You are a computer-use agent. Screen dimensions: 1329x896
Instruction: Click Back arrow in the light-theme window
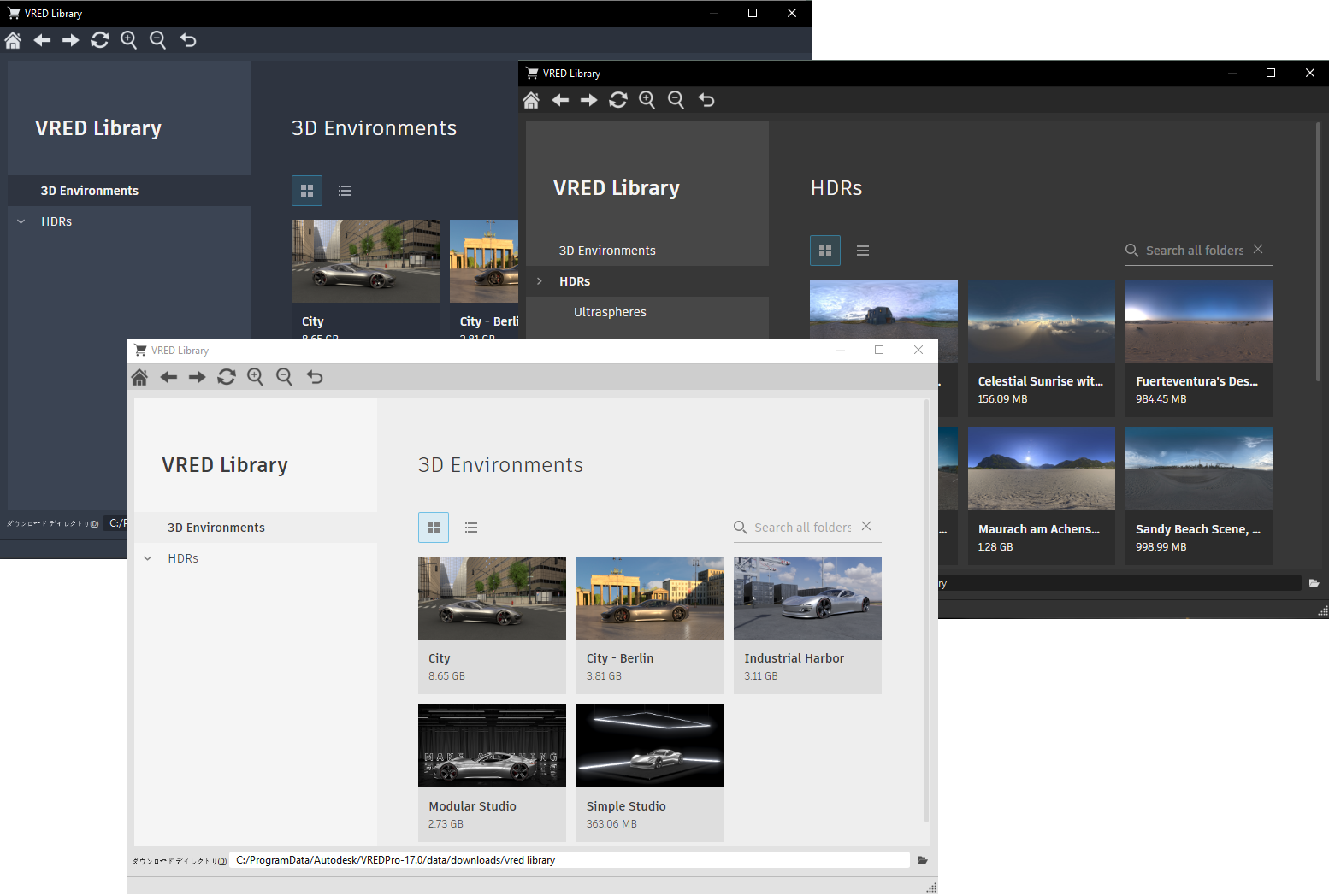[x=168, y=377]
